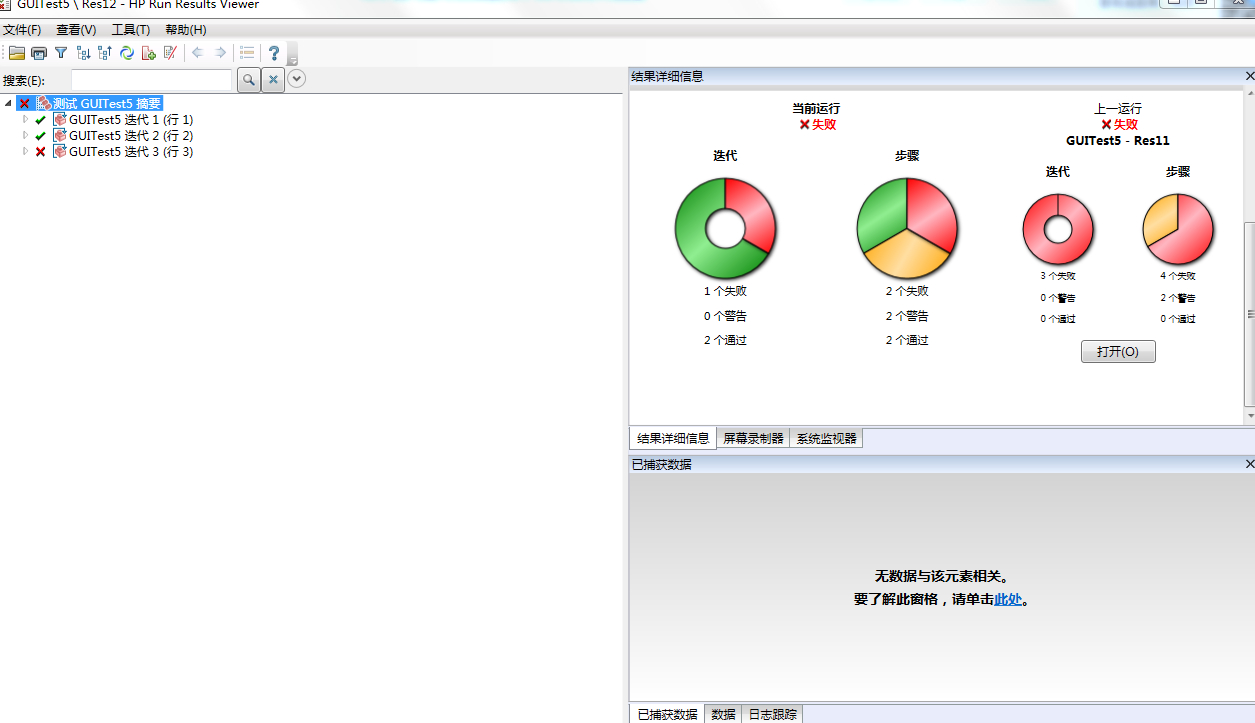Click green check icon of 迭代 2 row
Viewport: 1255px width, 723px height.
click(40, 136)
